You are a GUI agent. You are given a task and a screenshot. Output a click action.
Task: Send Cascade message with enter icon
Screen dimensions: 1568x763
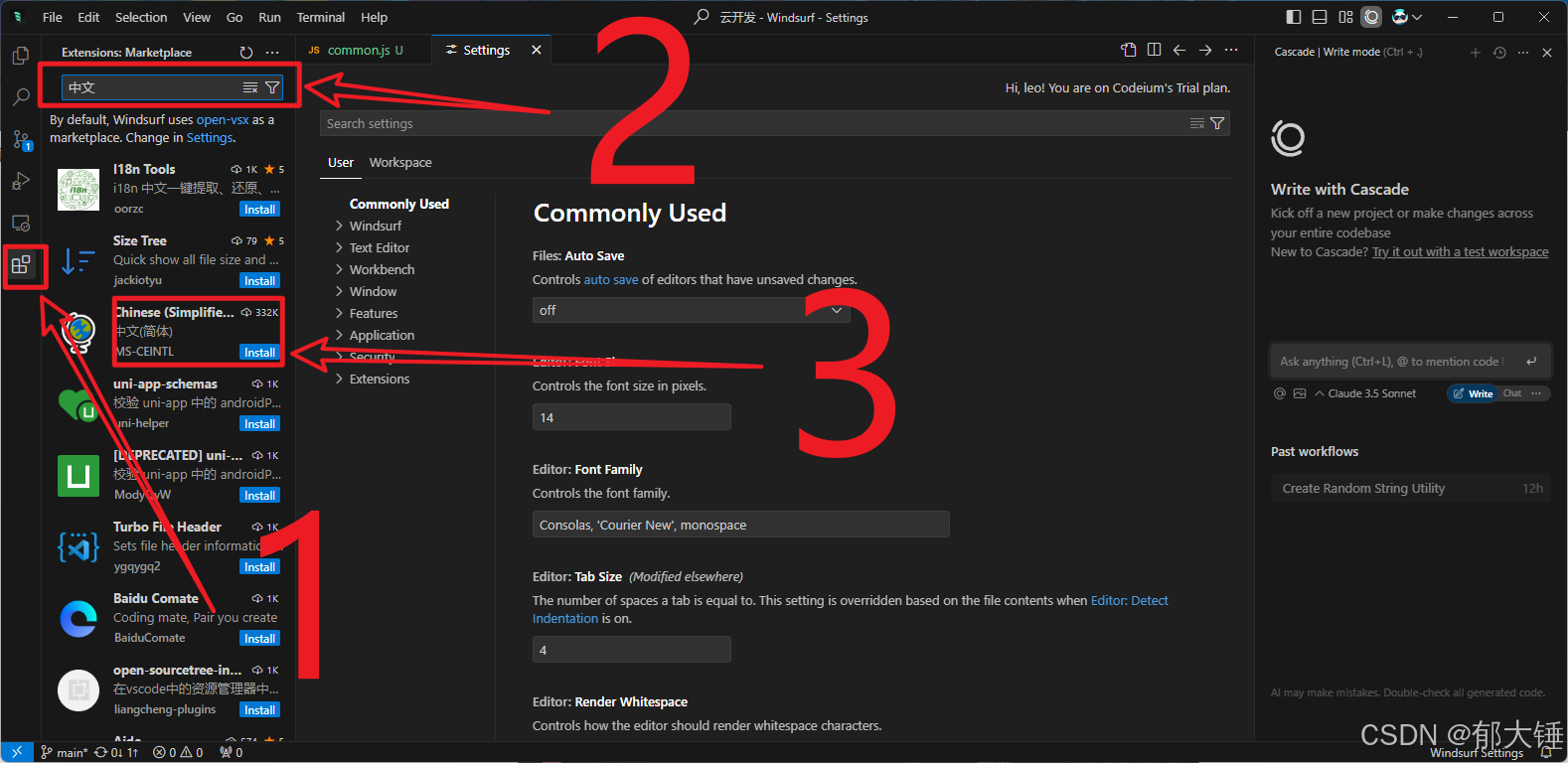[x=1531, y=362]
